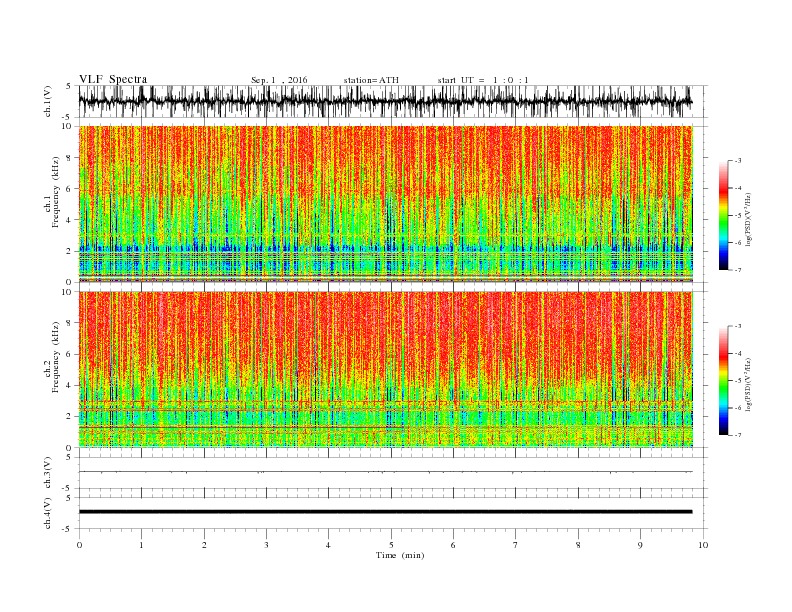Click the ch.2 spectrogram panel
Screen dimensions: 792x612
click(386, 369)
